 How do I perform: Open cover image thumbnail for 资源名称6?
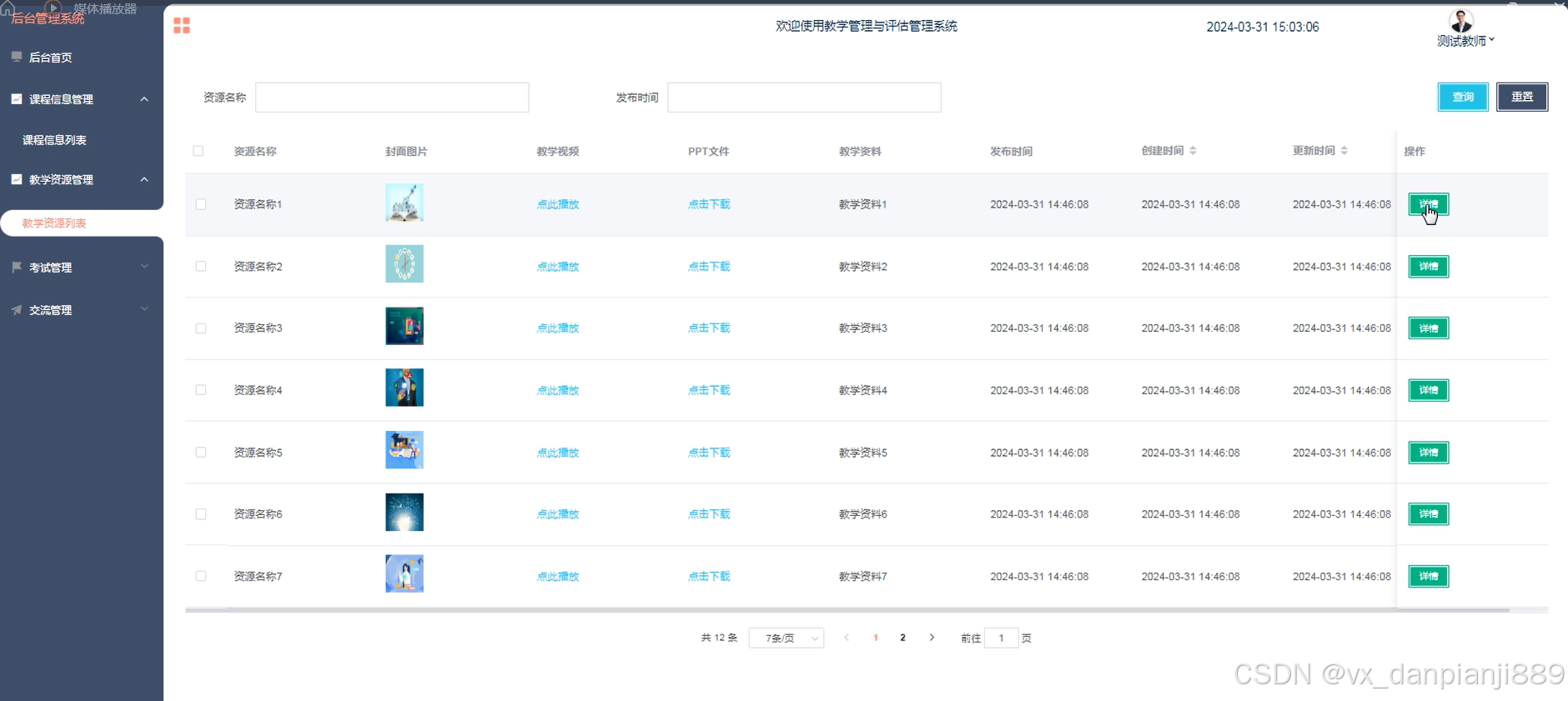[x=405, y=513]
